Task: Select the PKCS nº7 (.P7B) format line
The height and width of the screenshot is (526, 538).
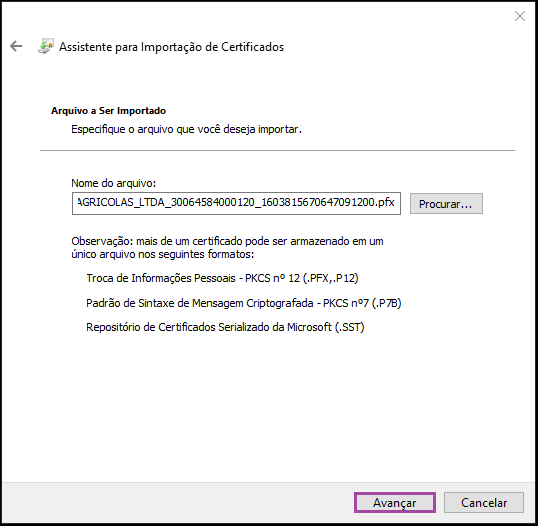Action: pos(244,303)
